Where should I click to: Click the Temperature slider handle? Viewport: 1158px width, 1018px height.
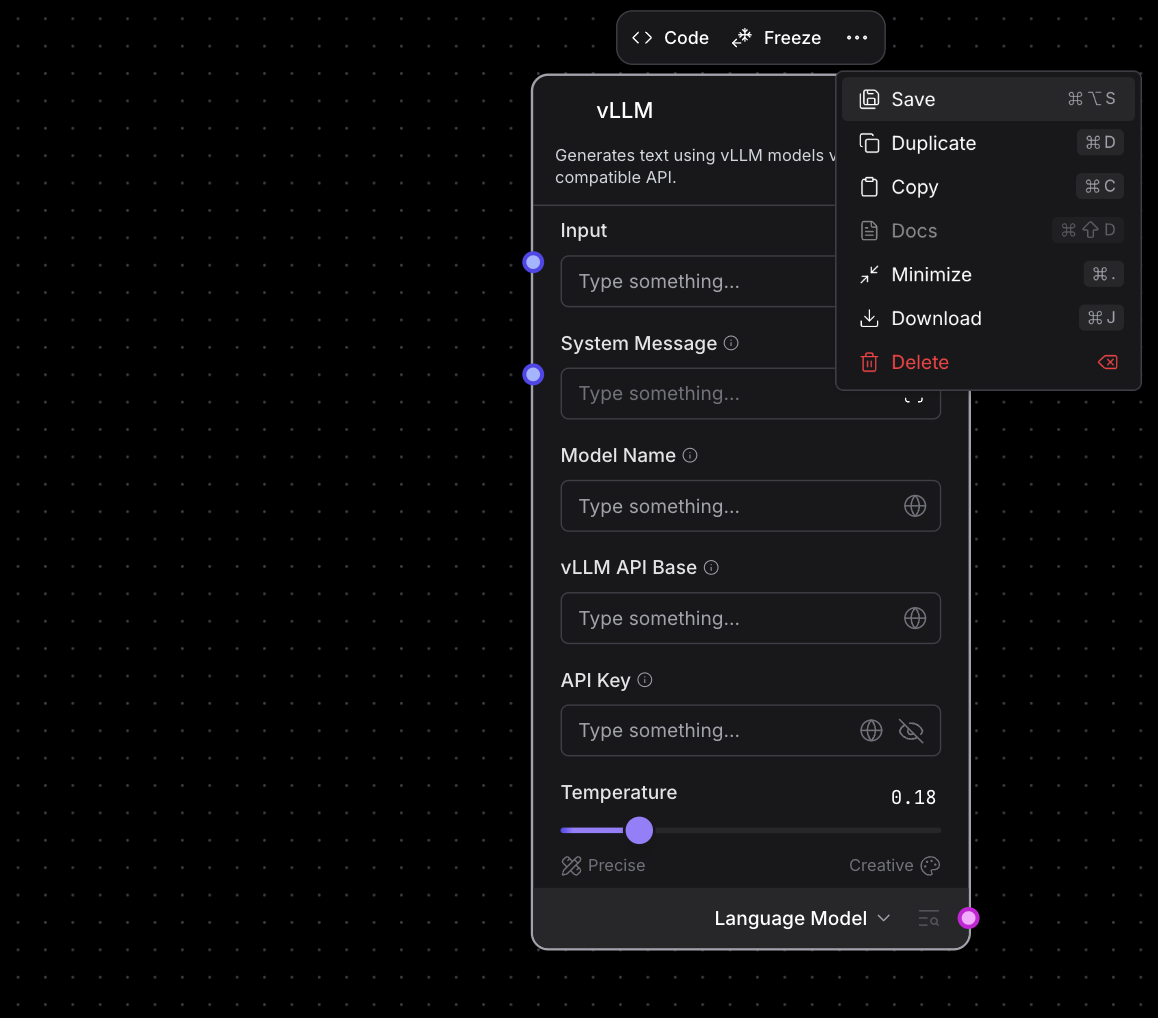tap(639, 830)
